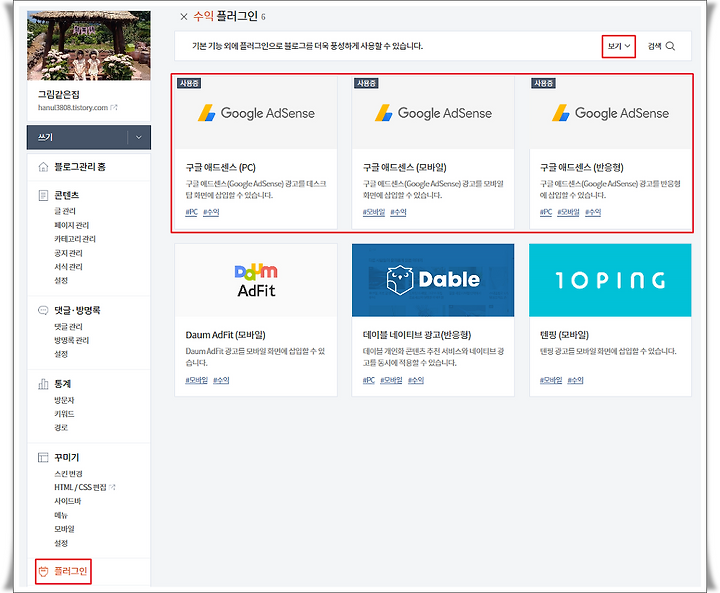
Task: Click the 구글 애드센스 (모바일) title
Action: [405, 167]
